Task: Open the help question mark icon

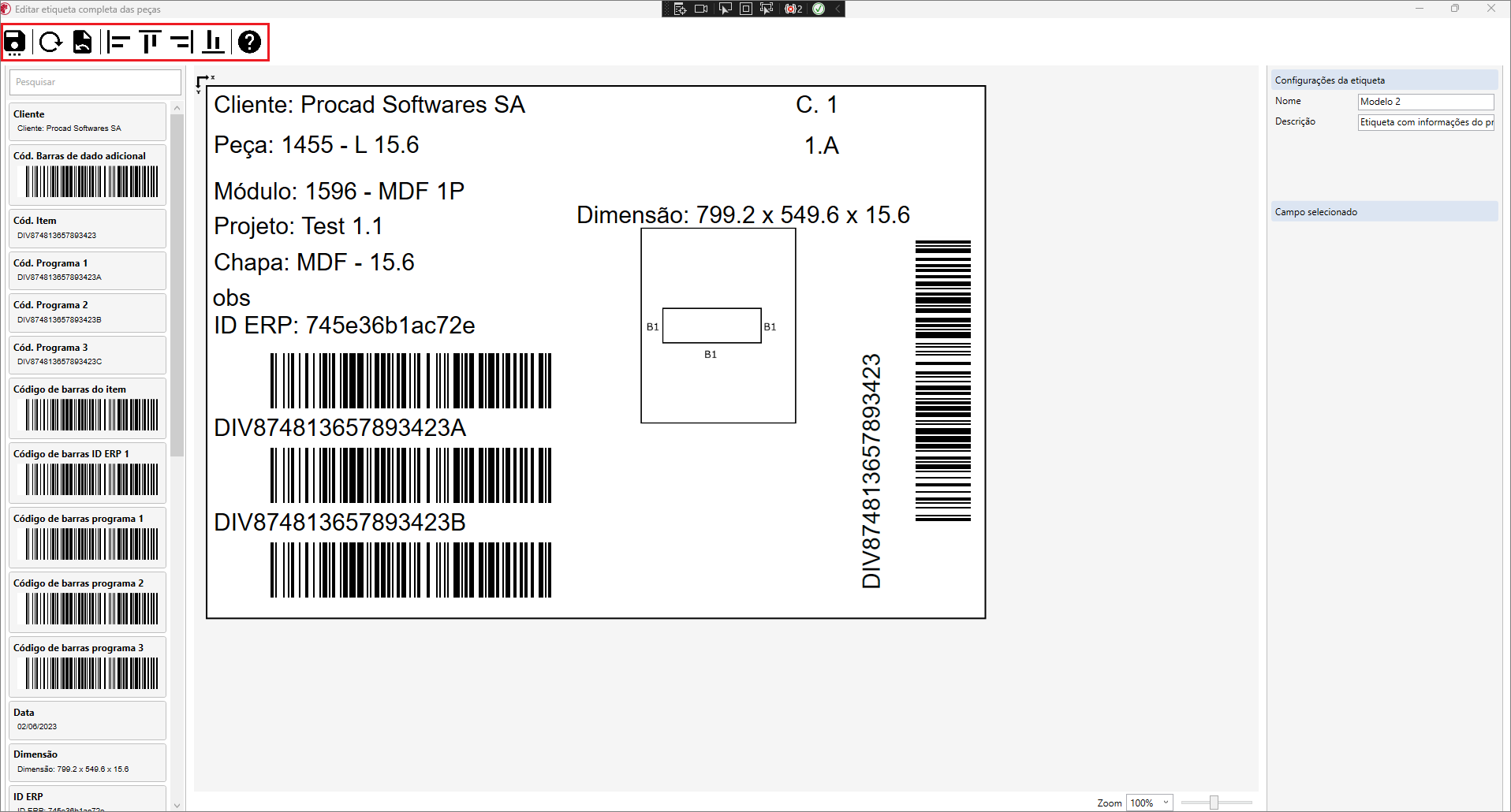Action: coord(249,42)
